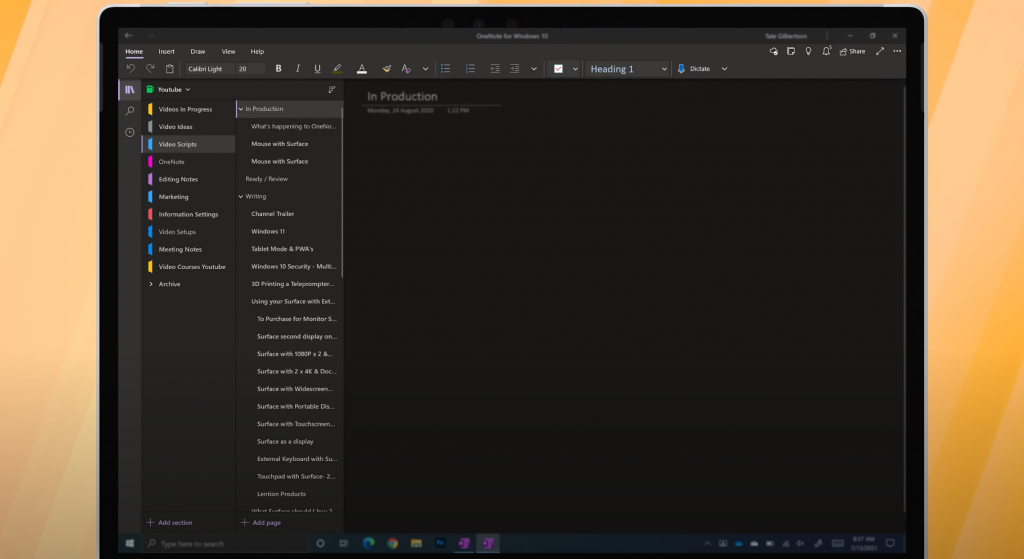Click the In Production page title
The height and width of the screenshot is (559, 1024).
click(402, 97)
